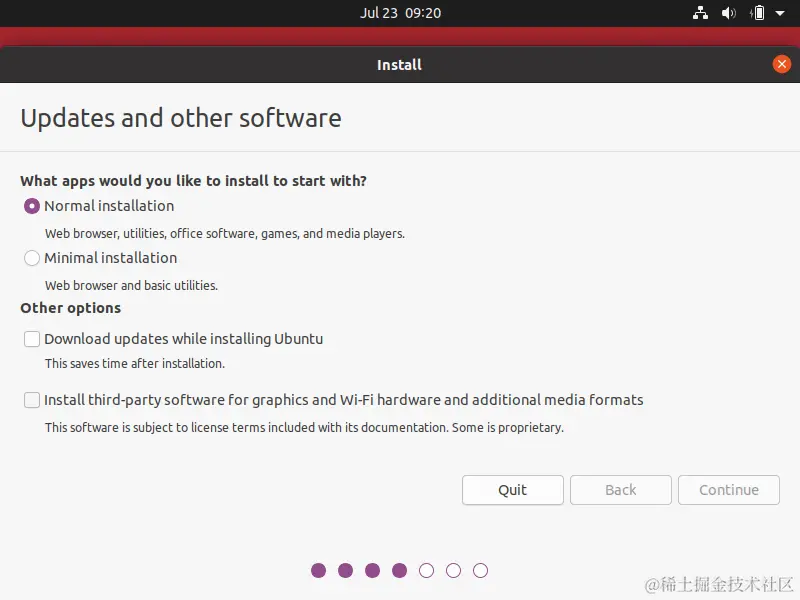Open the Jul 23 09:20 clock menu
The width and height of the screenshot is (800, 600).
click(400, 13)
